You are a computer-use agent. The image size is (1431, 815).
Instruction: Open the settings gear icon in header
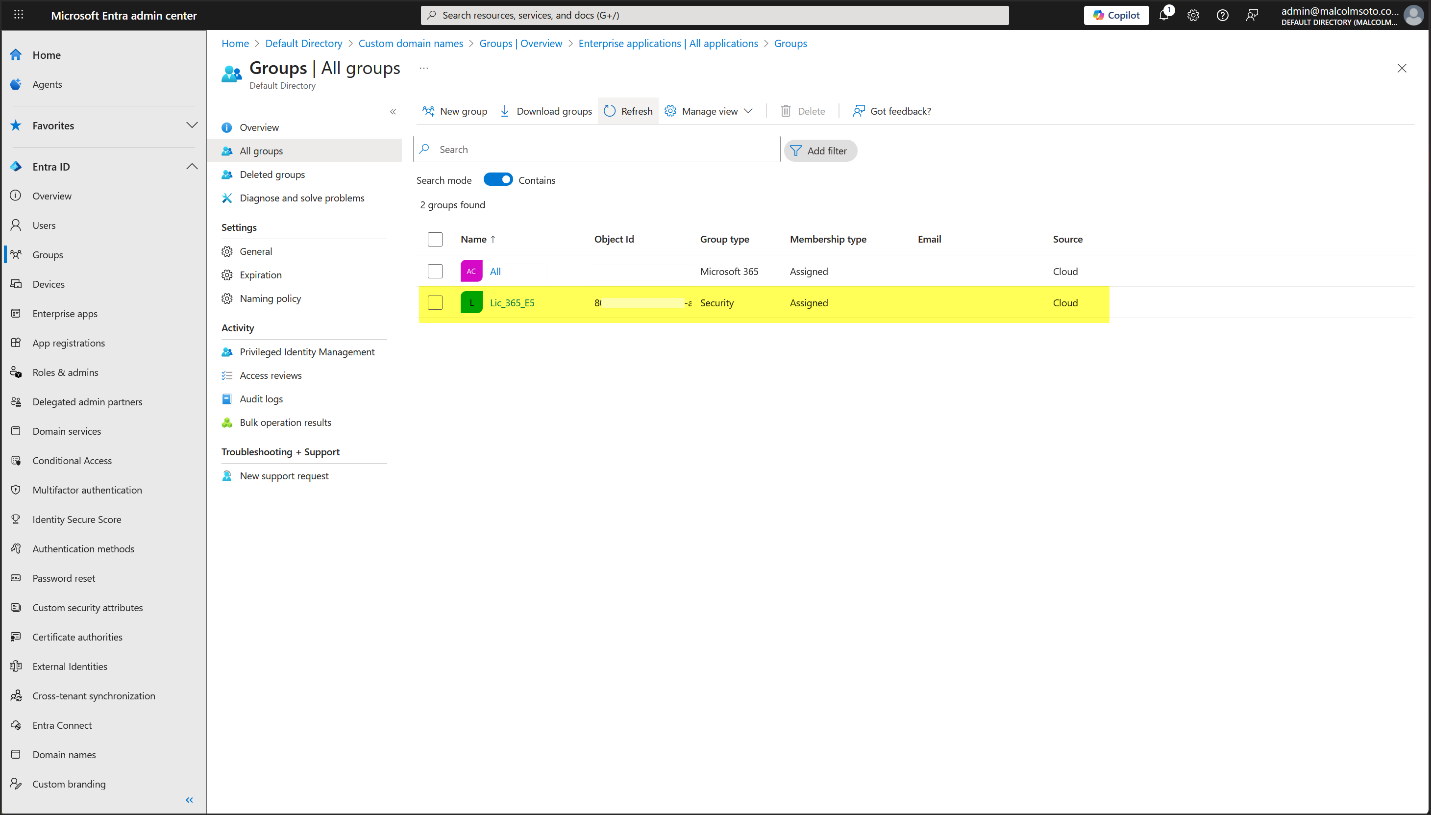click(x=1193, y=15)
